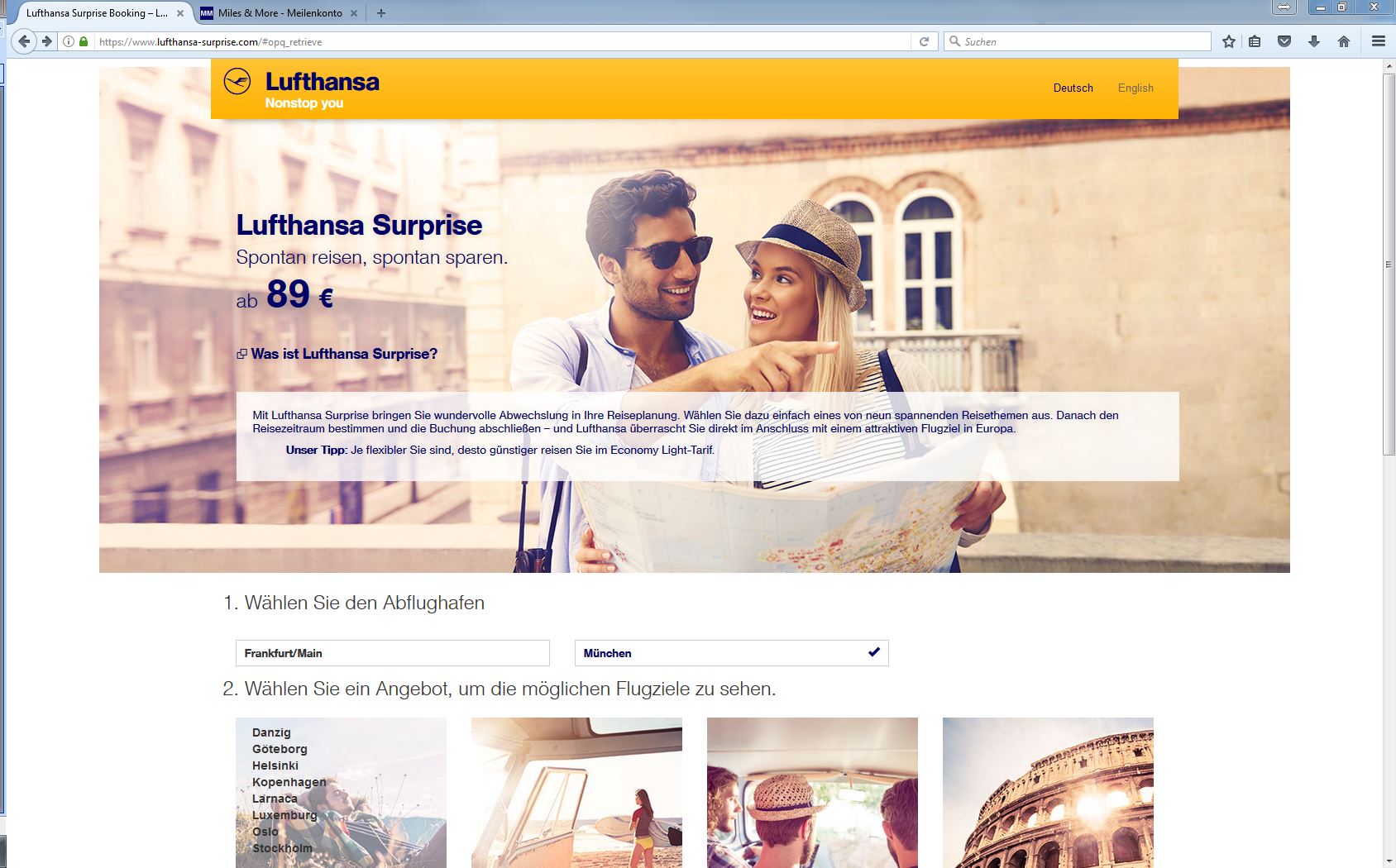The image size is (1396, 868).
Task: Select München as departure airport
Action: click(731, 653)
